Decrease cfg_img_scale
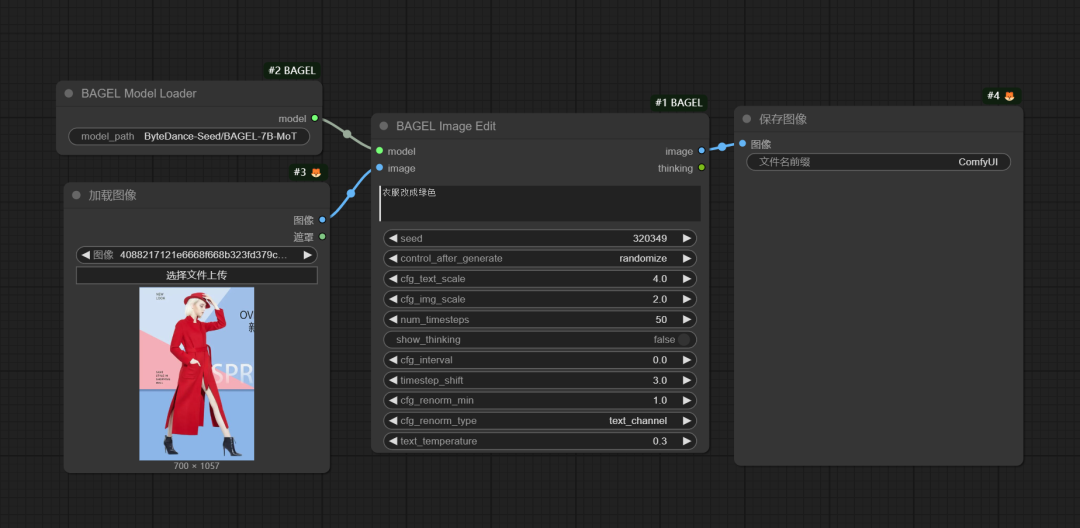This screenshot has height=528, width=1080. 393,299
